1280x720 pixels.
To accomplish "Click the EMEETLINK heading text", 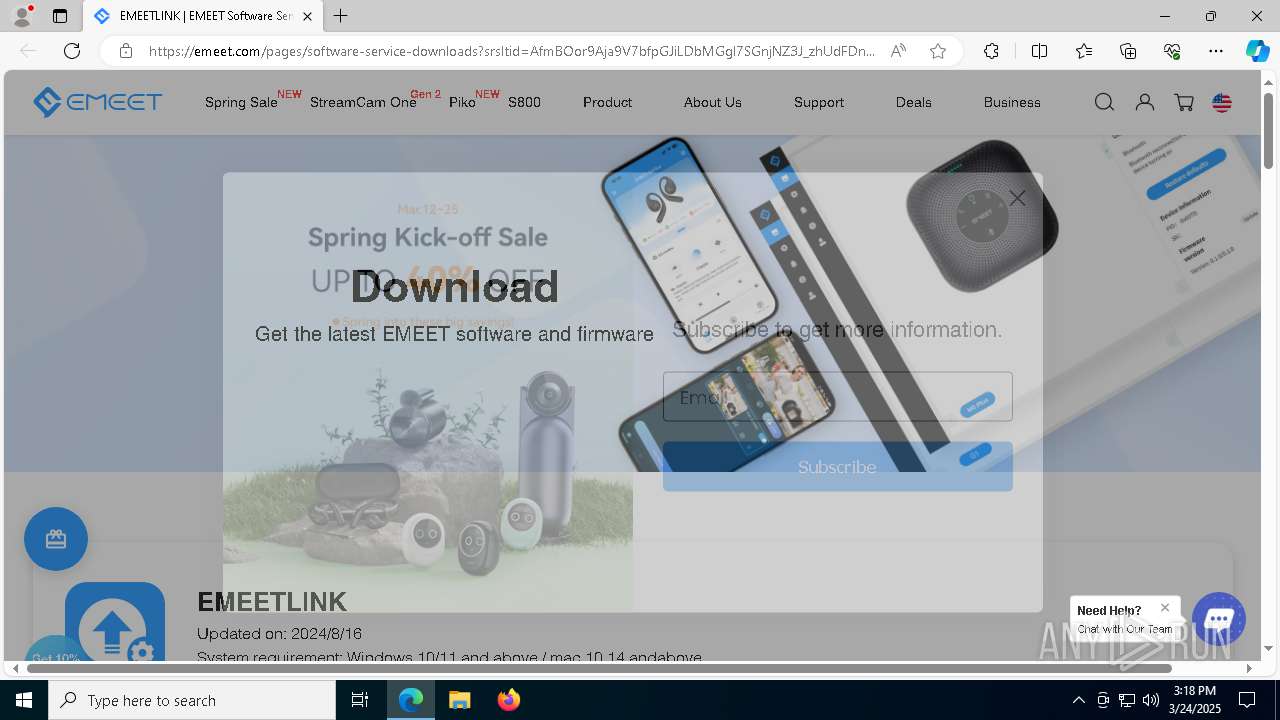I will click(x=272, y=601).
